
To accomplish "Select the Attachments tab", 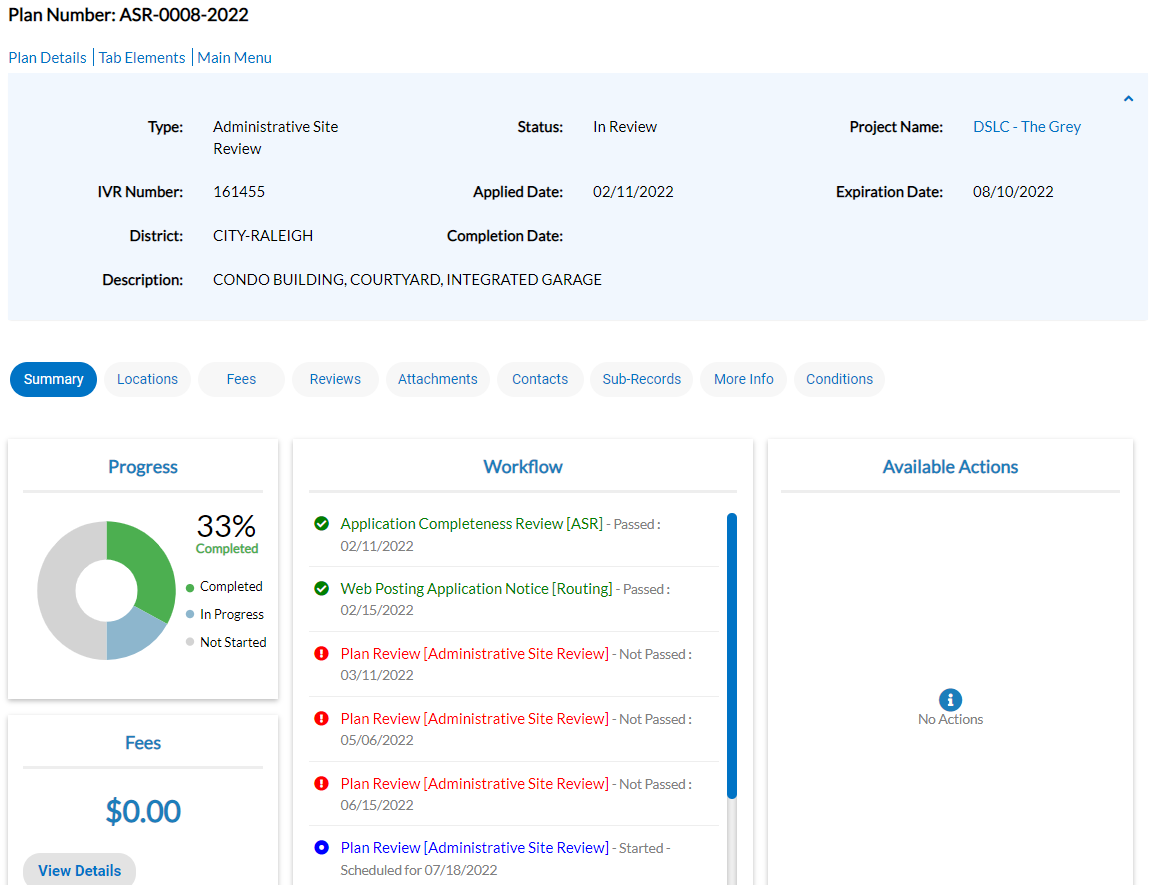I will tap(437, 379).
